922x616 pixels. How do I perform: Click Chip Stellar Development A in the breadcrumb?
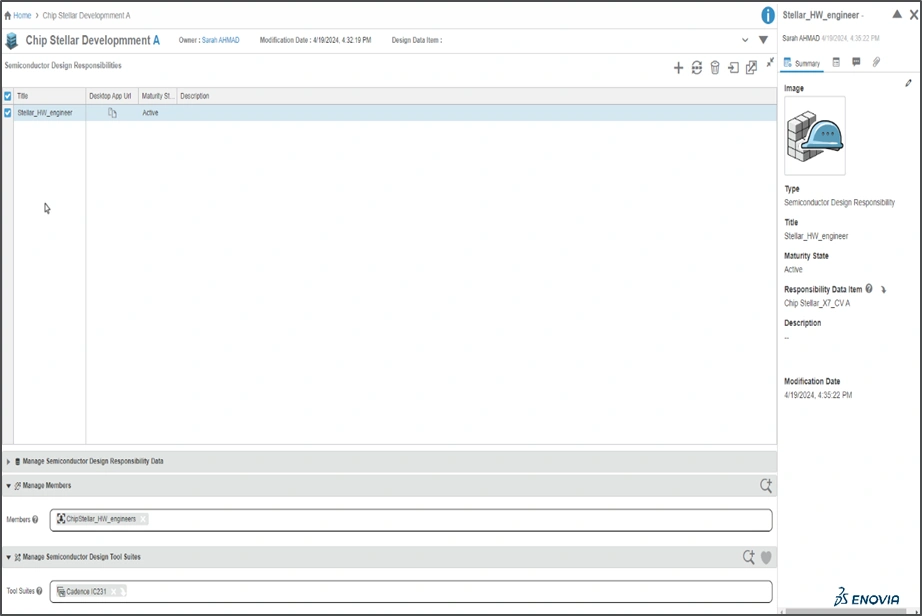click(x=86, y=16)
